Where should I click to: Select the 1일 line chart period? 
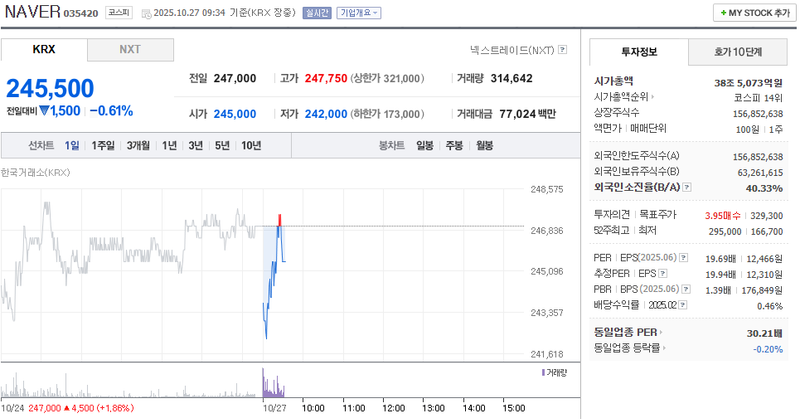point(72,145)
